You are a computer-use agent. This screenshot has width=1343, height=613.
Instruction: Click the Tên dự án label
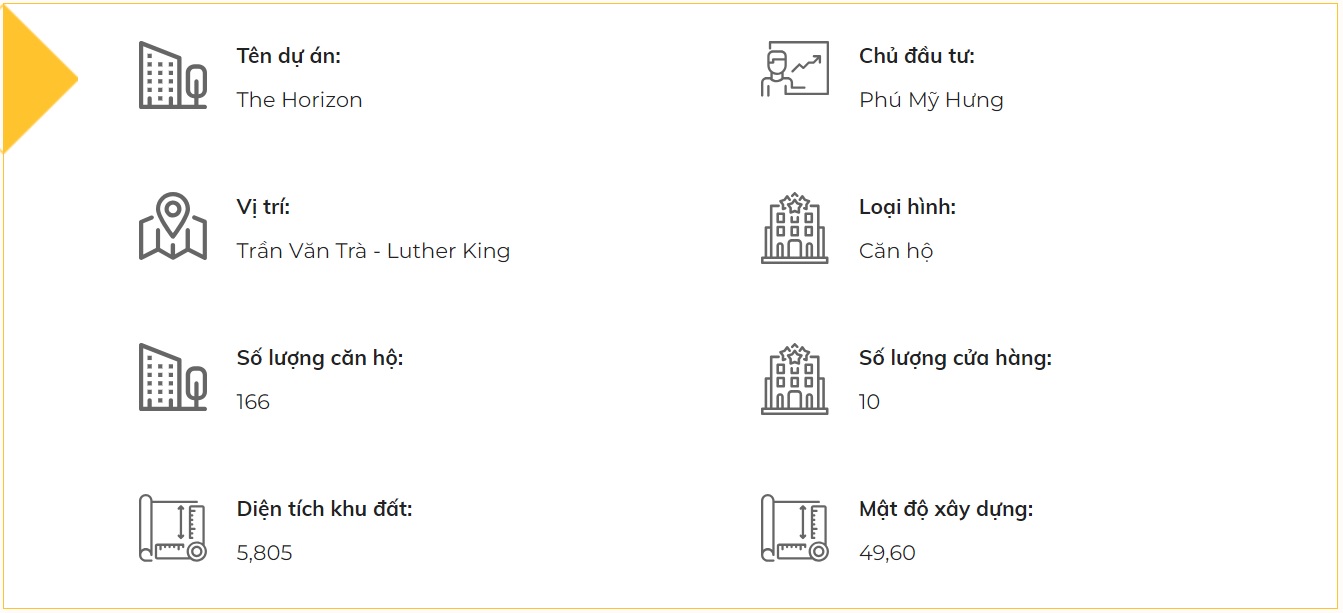[x=288, y=56]
